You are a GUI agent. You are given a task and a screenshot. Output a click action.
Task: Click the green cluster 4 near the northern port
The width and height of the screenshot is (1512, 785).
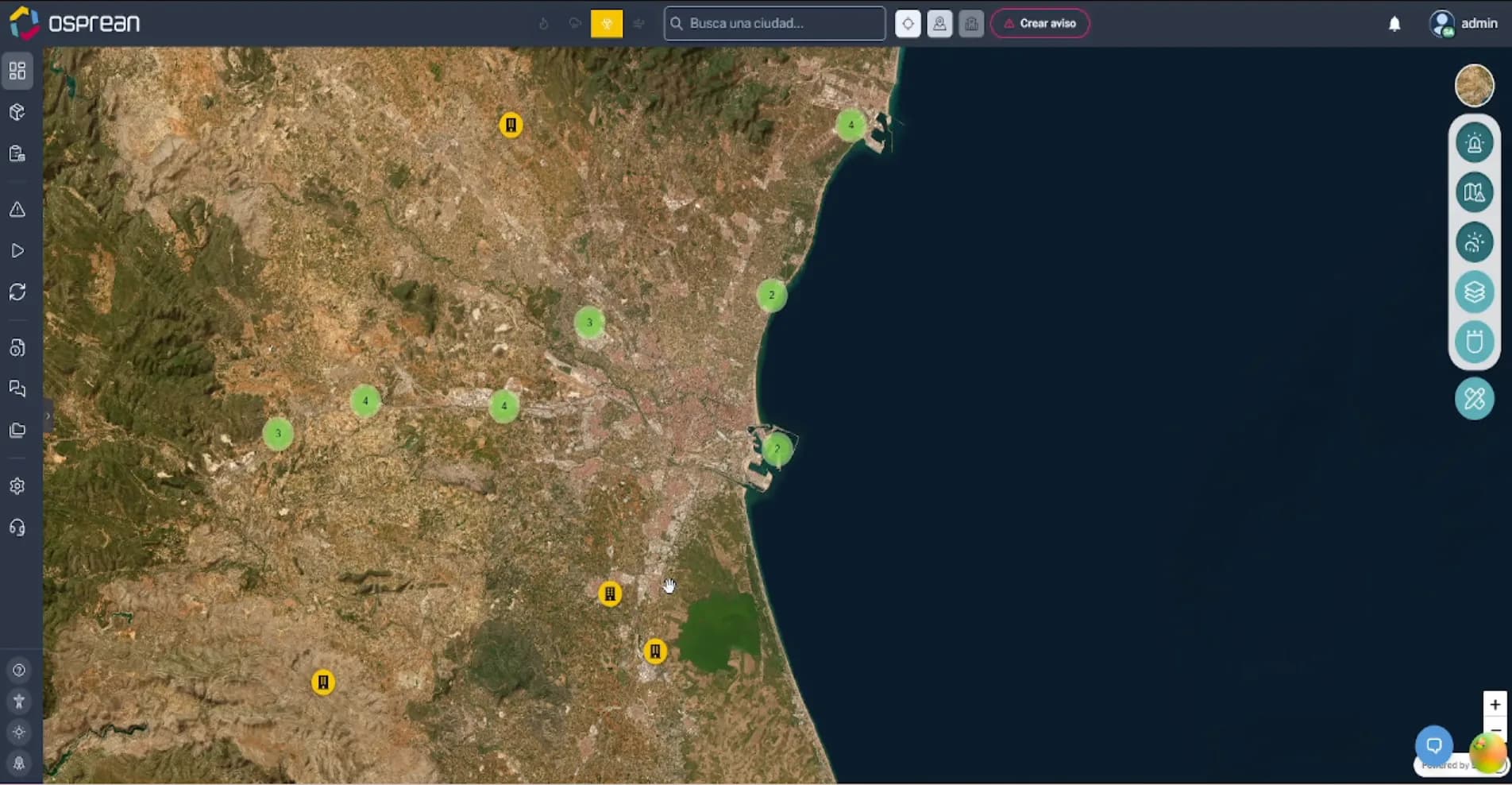850,125
